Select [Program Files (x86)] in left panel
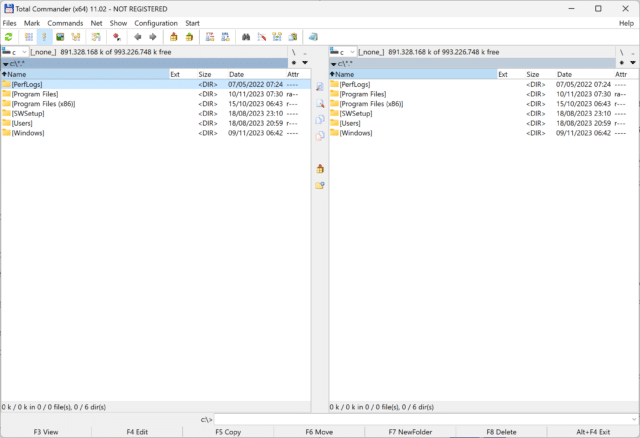The image size is (640, 438). click(156, 104)
